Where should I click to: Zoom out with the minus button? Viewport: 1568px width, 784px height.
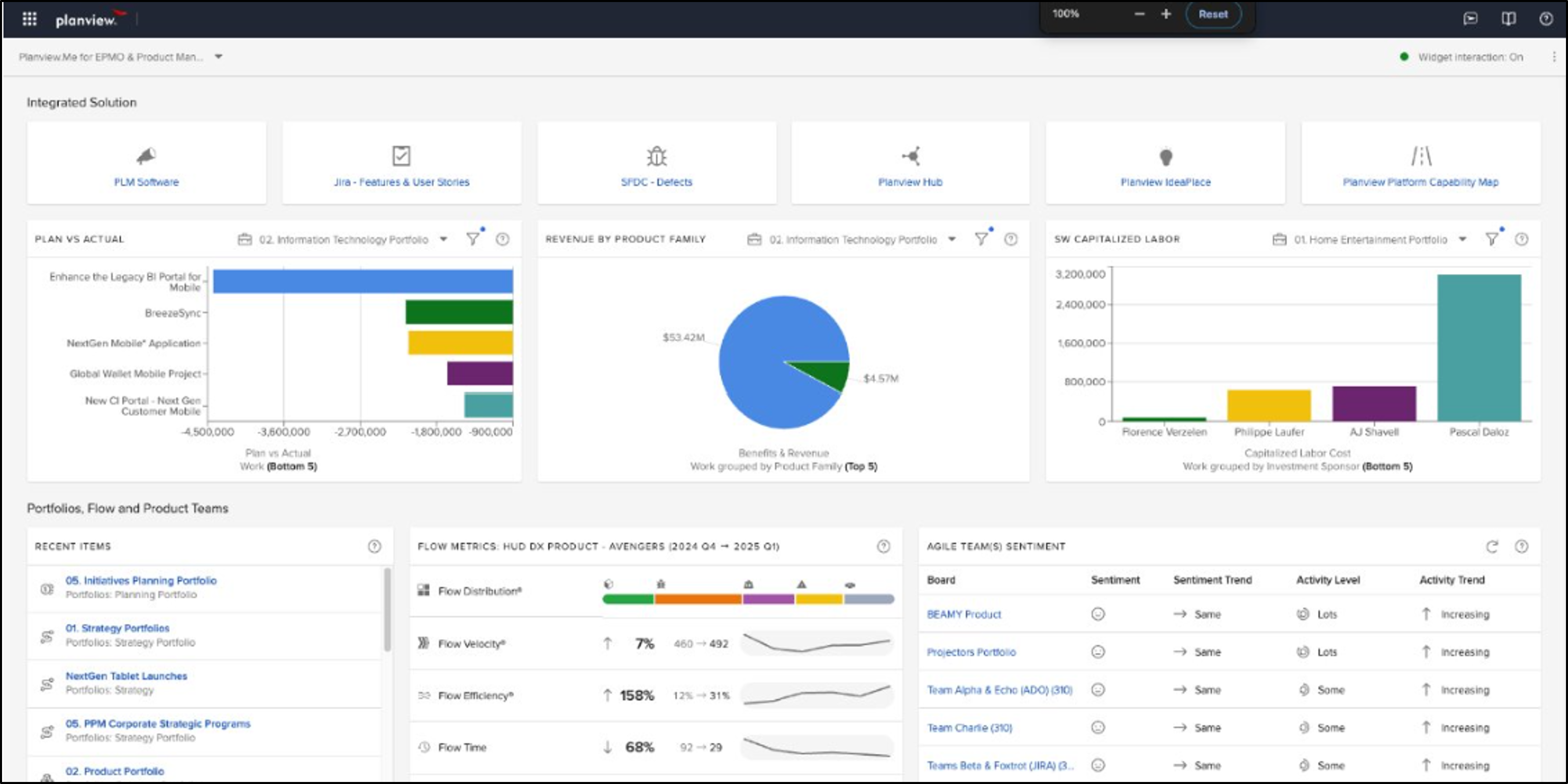click(1139, 14)
